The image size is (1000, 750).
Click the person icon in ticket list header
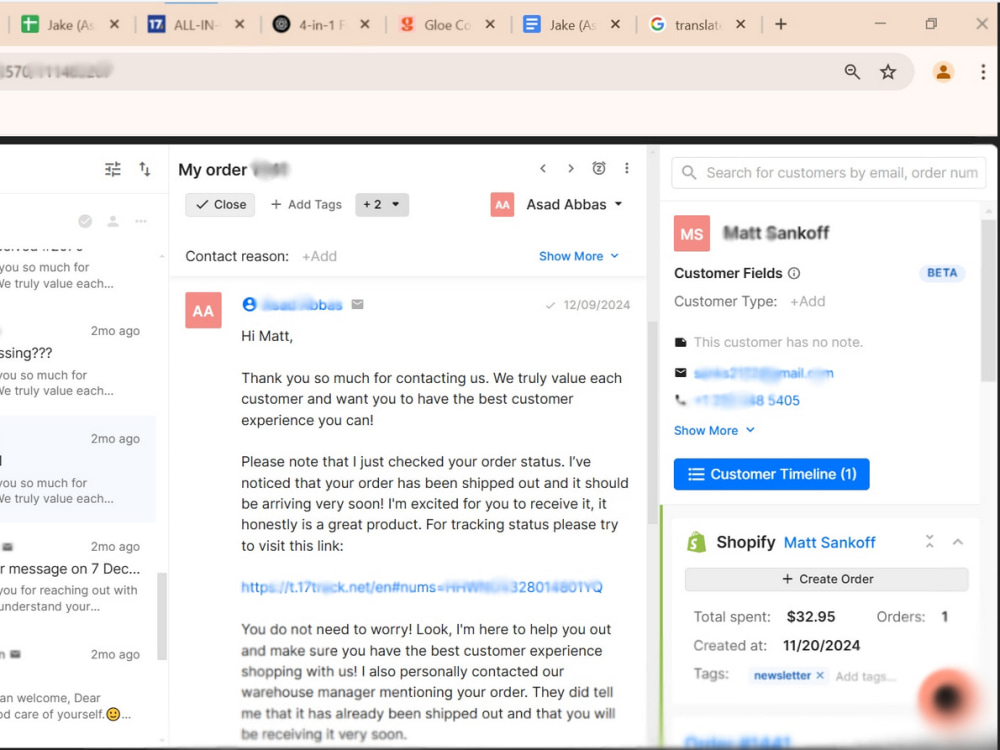click(113, 221)
